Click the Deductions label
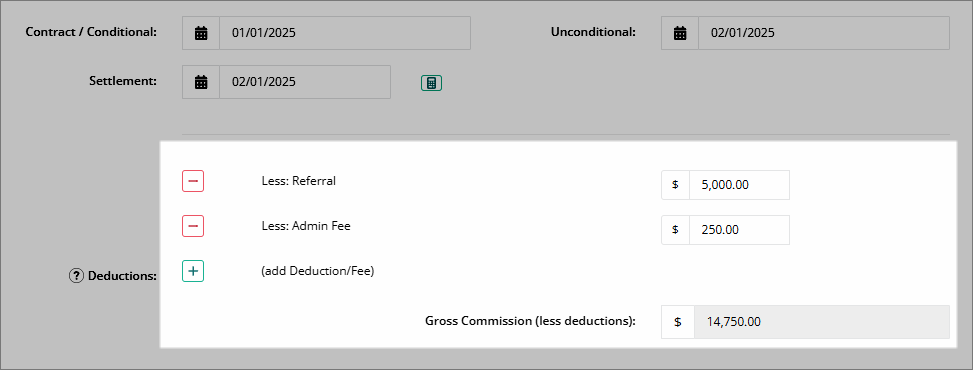Viewport: 973px width, 370px height. (x=122, y=276)
